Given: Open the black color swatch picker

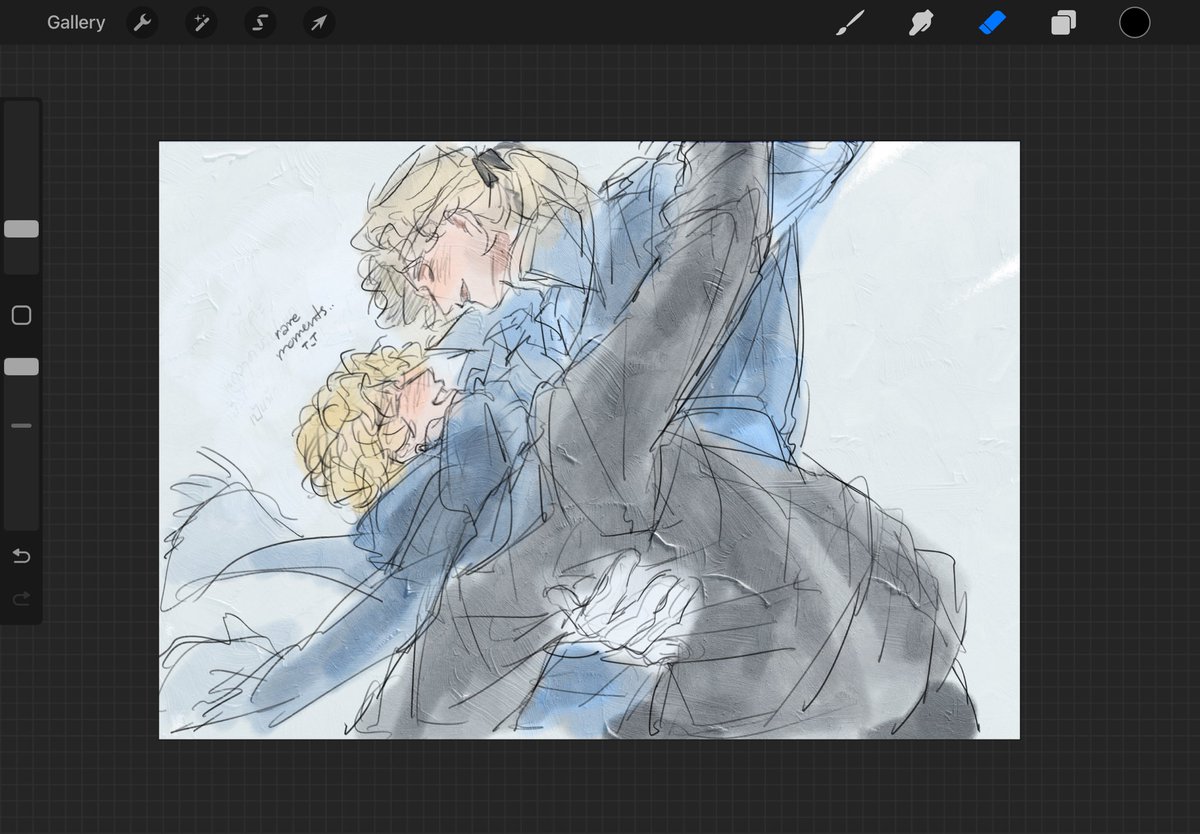Looking at the screenshot, I should point(1134,22).
